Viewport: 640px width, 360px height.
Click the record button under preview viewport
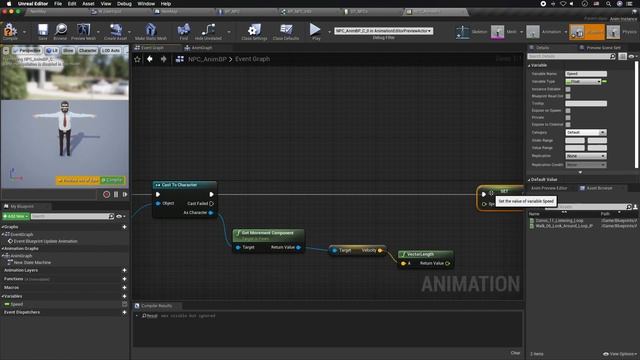tap(107, 195)
